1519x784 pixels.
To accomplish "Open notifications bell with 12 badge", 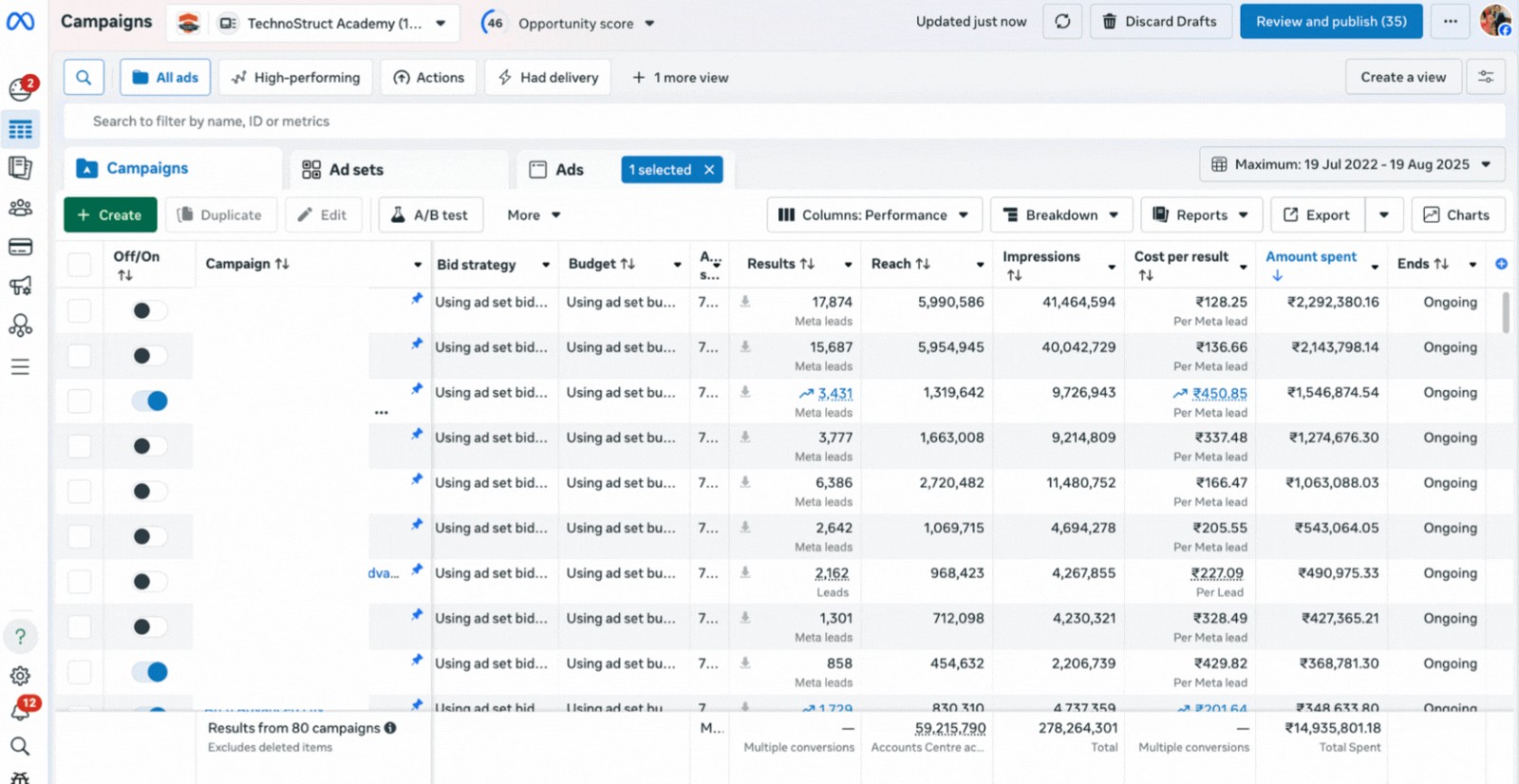I will tap(21, 709).
